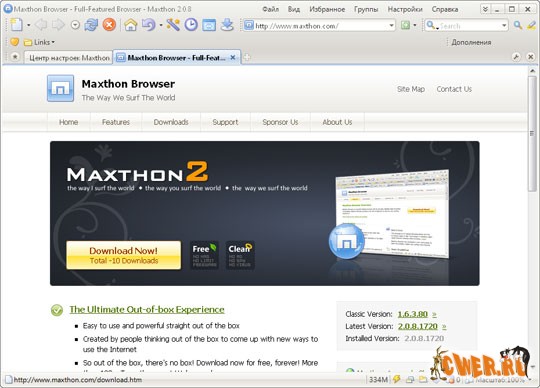The width and height of the screenshot is (540, 388).
Task: Open The Ultimate Out-of-box Experience link
Action: click(147, 310)
